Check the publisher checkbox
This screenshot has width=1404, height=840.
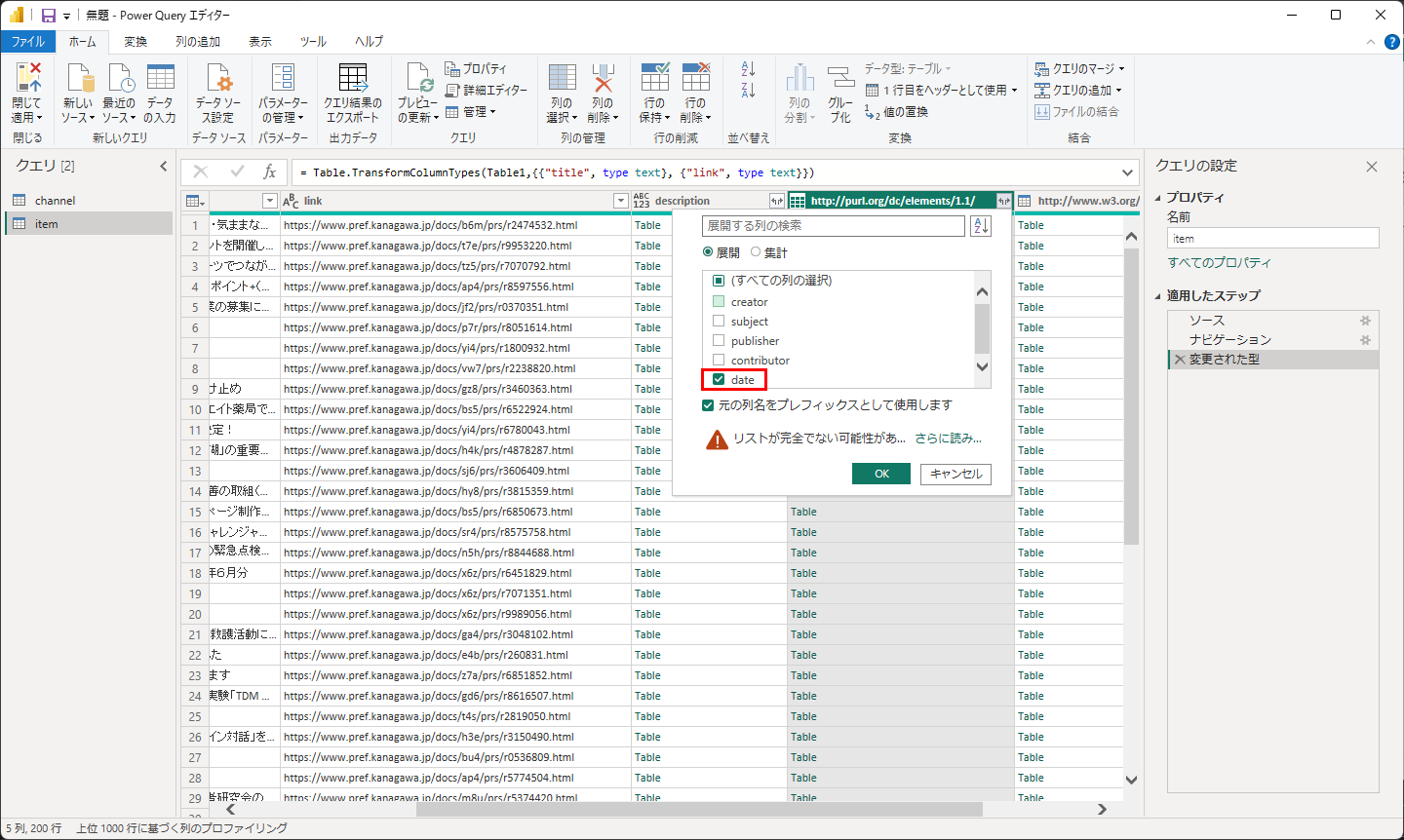pyautogui.click(x=719, y=341)
